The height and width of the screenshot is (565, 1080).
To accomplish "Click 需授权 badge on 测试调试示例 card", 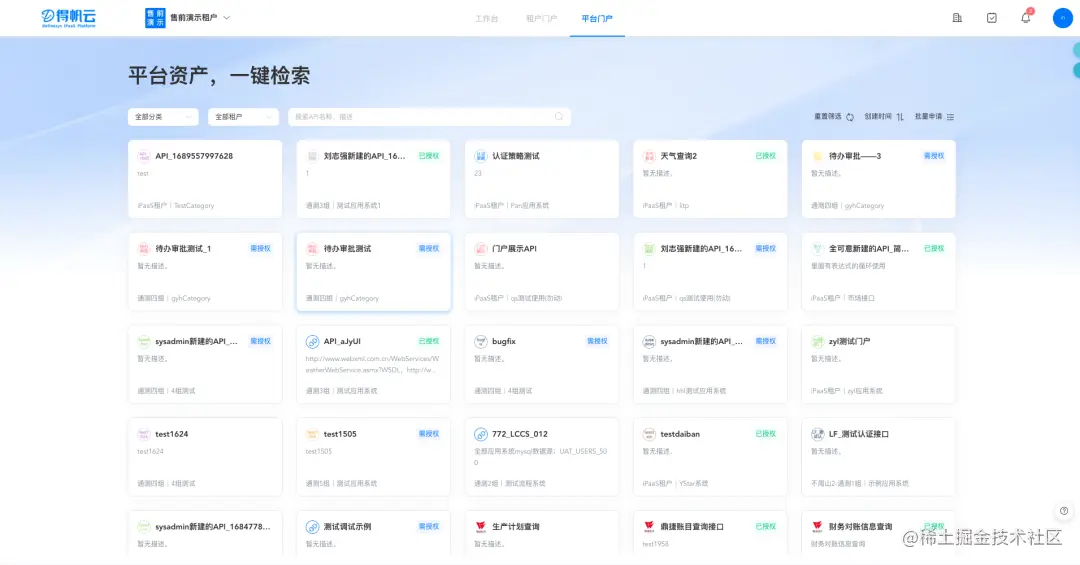I will (x=428, y=526).
